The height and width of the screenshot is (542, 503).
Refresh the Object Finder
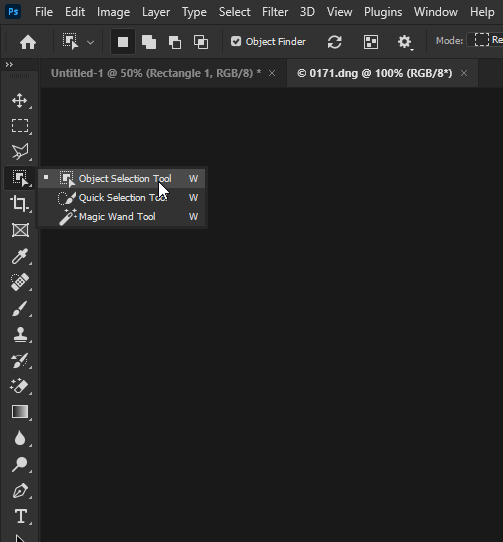point(334,42)
